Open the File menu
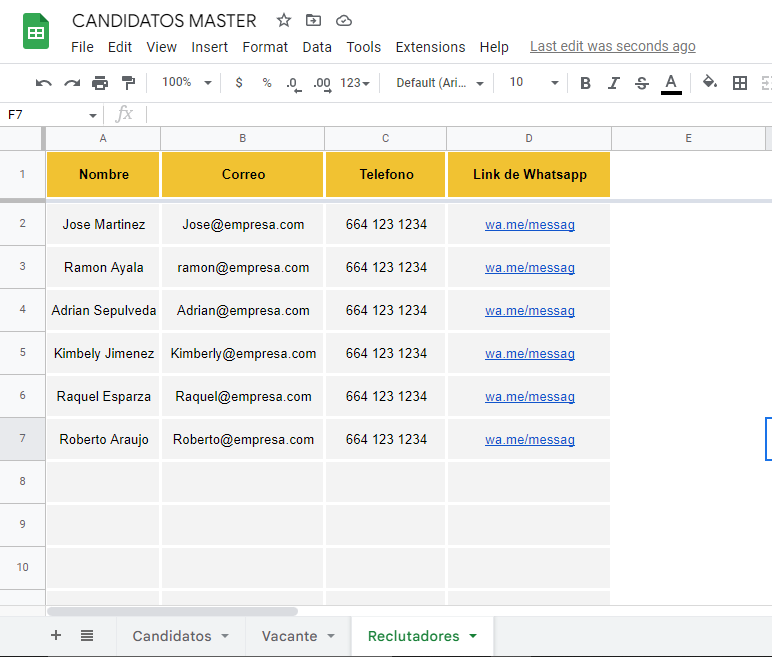The image size is (772, 657). 82,47
